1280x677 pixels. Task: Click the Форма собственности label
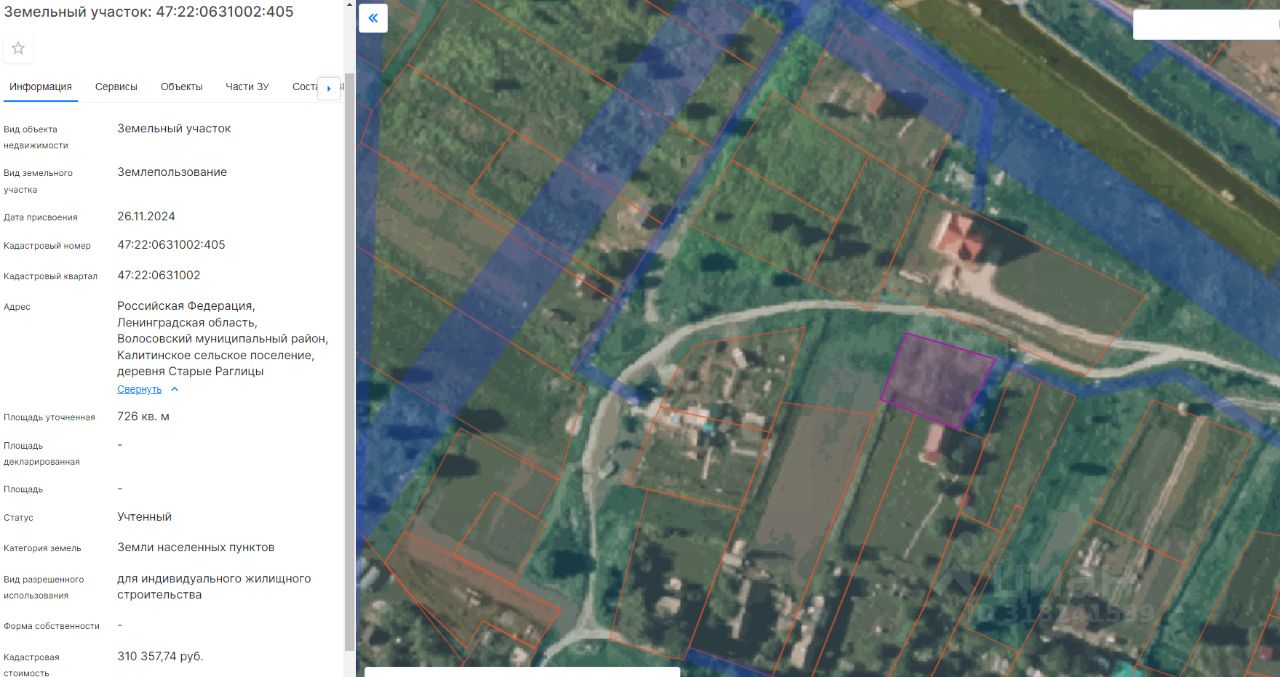coord(51,626)
